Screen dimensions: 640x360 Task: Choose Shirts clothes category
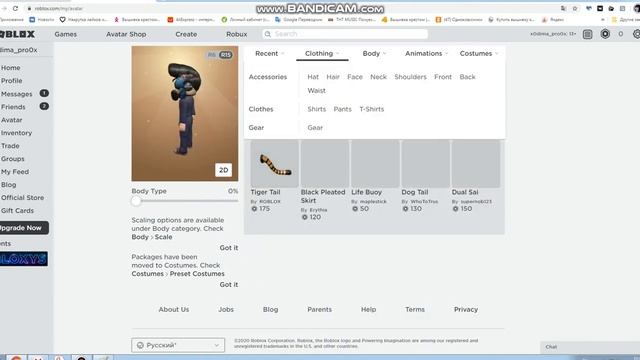pyautogui.click(x=317, y=109)
